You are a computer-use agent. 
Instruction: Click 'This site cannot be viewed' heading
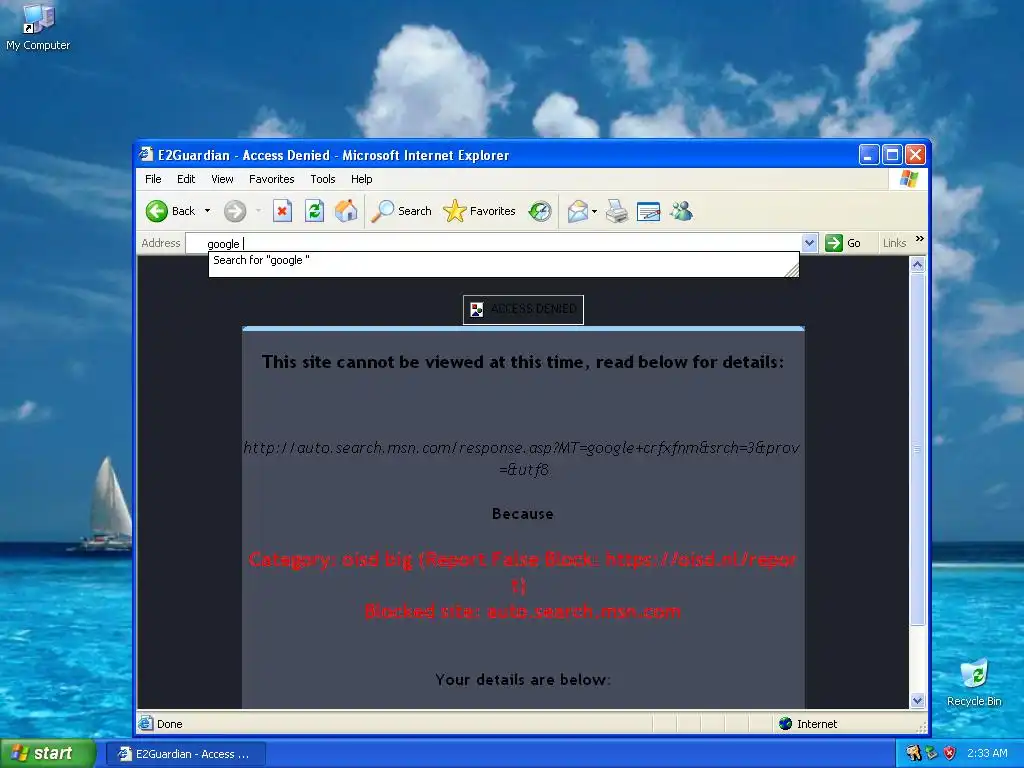click(523, 362)
